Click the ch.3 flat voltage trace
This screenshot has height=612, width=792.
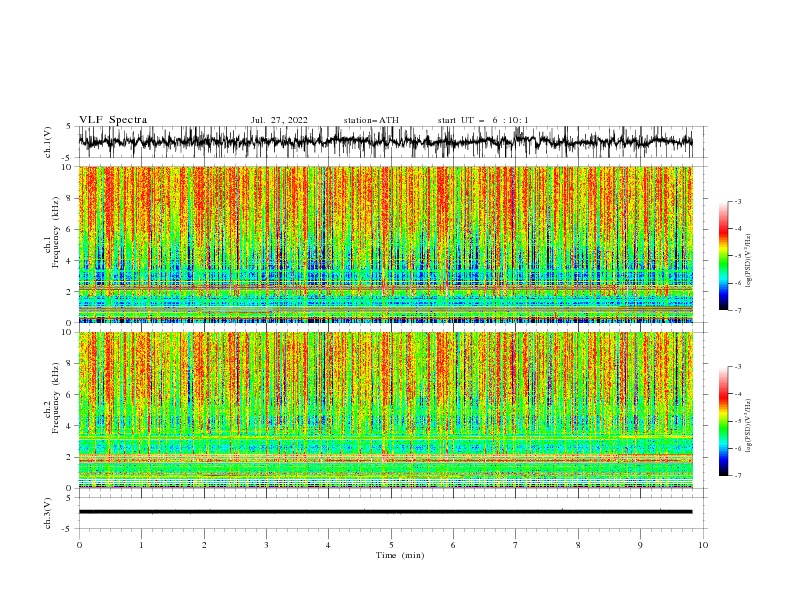coord(385,512)
